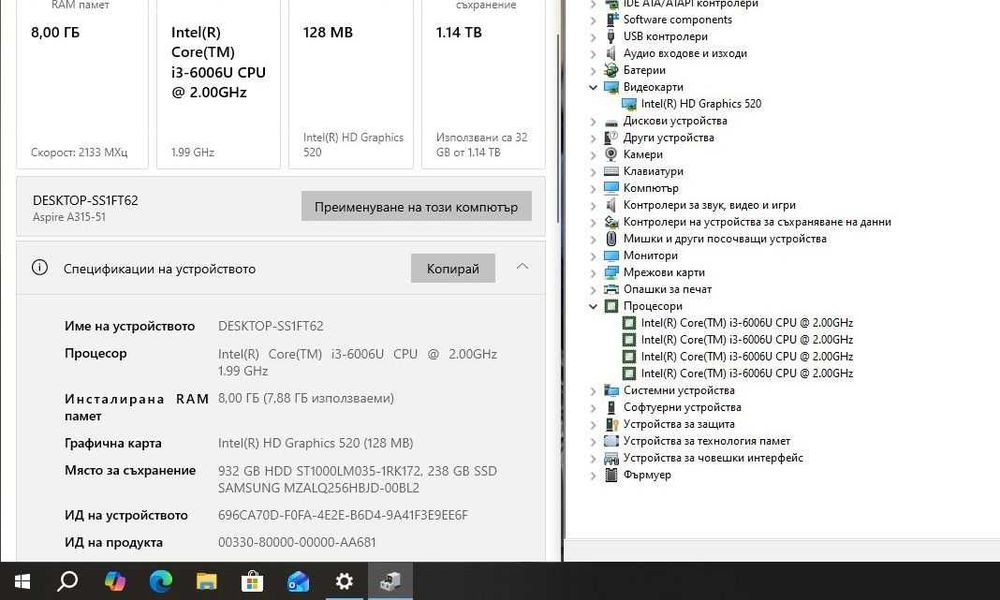Click the Клавиатури keyboard icon
Image resolution: width=1000 pixels, height=600 pixels.
coord(611,172)
